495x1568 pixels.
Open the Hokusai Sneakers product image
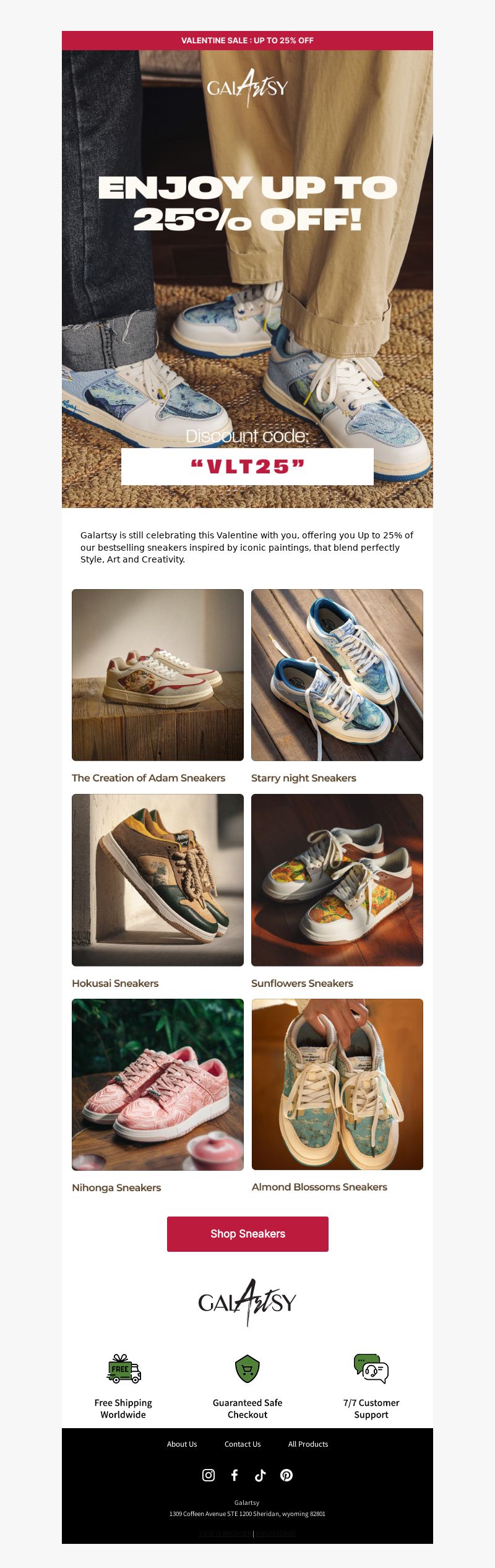(x=158, y=880)
